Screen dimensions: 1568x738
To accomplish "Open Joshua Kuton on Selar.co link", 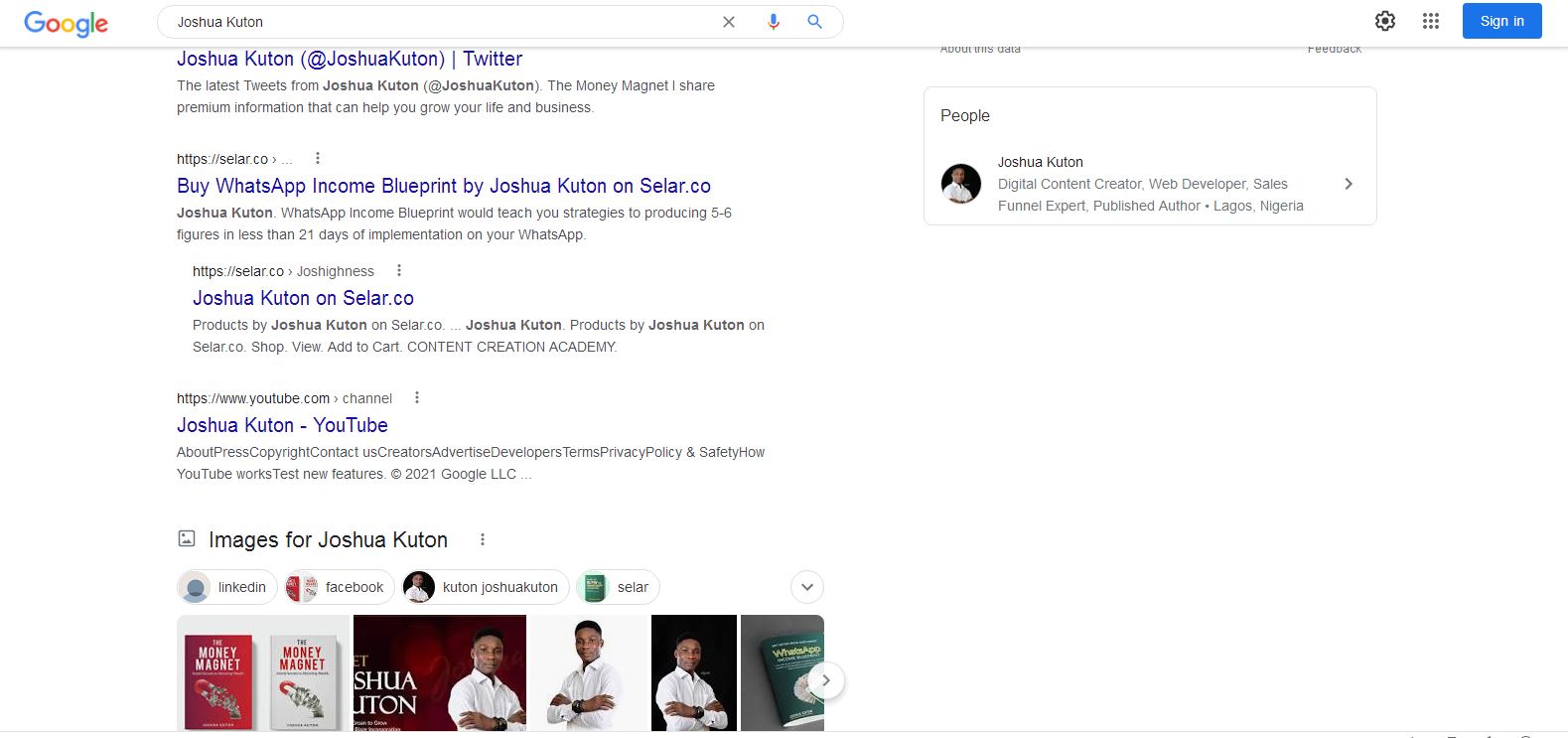I will coord(303,298).
